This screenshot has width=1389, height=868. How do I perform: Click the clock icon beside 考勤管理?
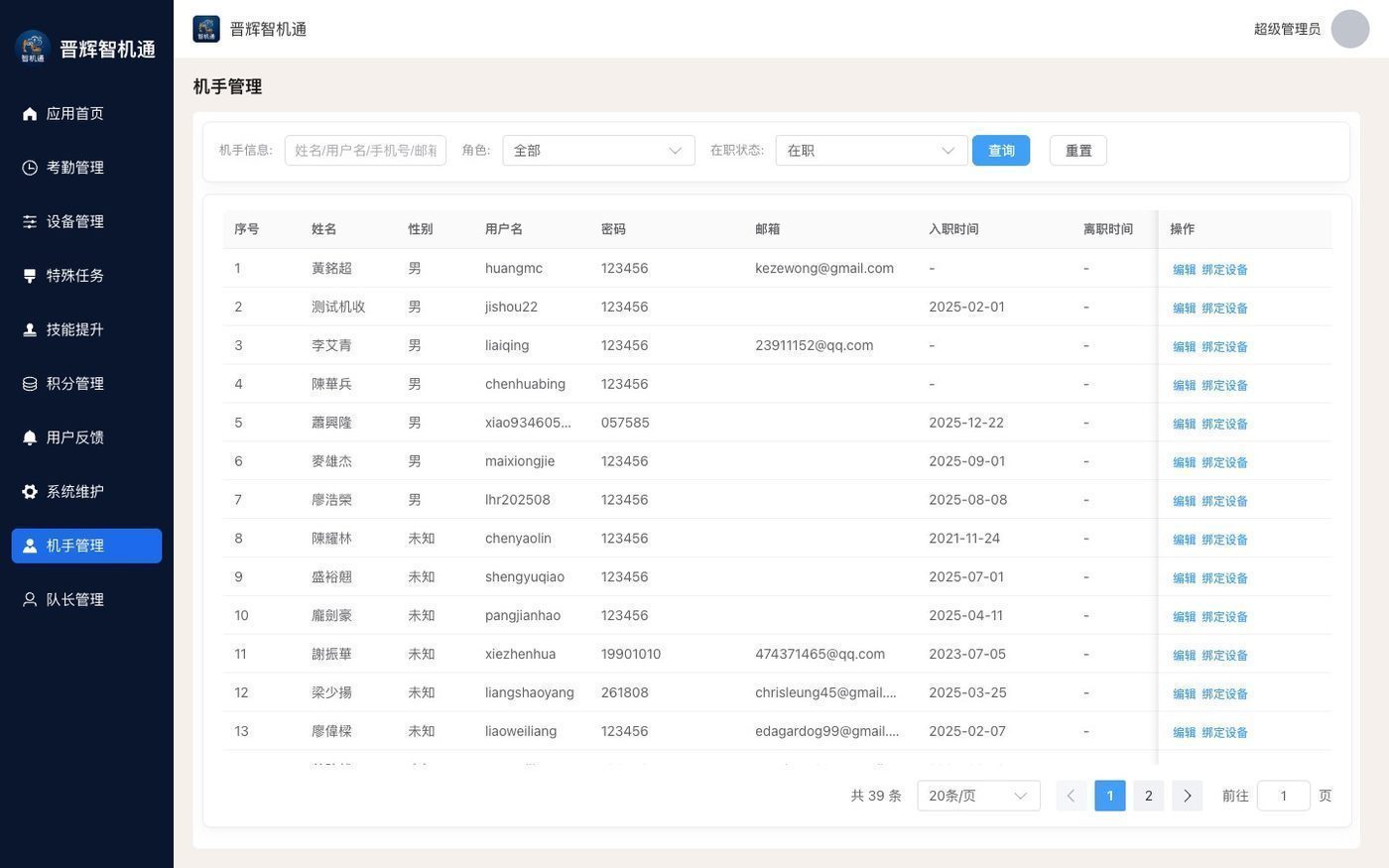[30, 168]
